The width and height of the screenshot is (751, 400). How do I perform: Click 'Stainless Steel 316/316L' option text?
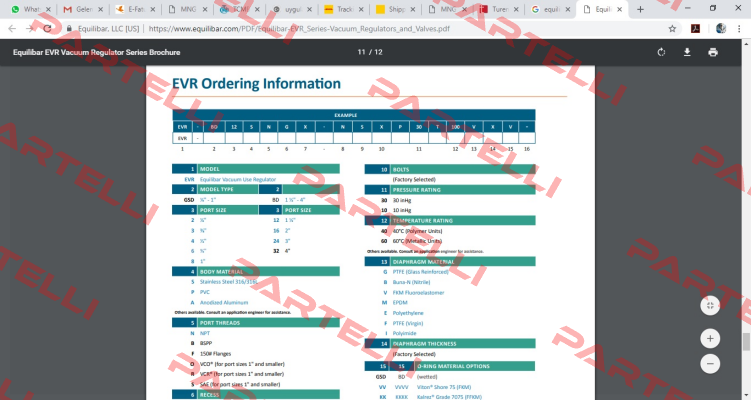tap(228, 282)
